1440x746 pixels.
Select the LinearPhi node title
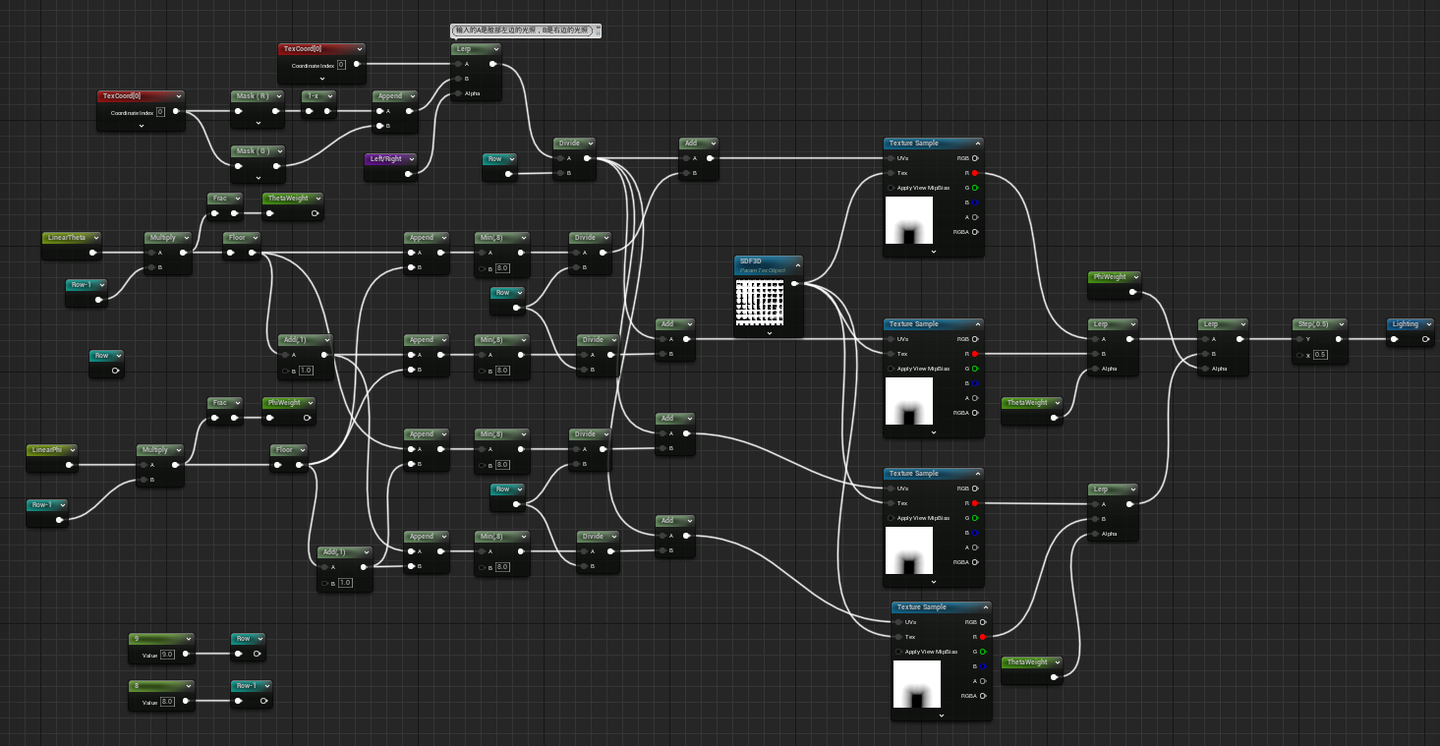47,450
